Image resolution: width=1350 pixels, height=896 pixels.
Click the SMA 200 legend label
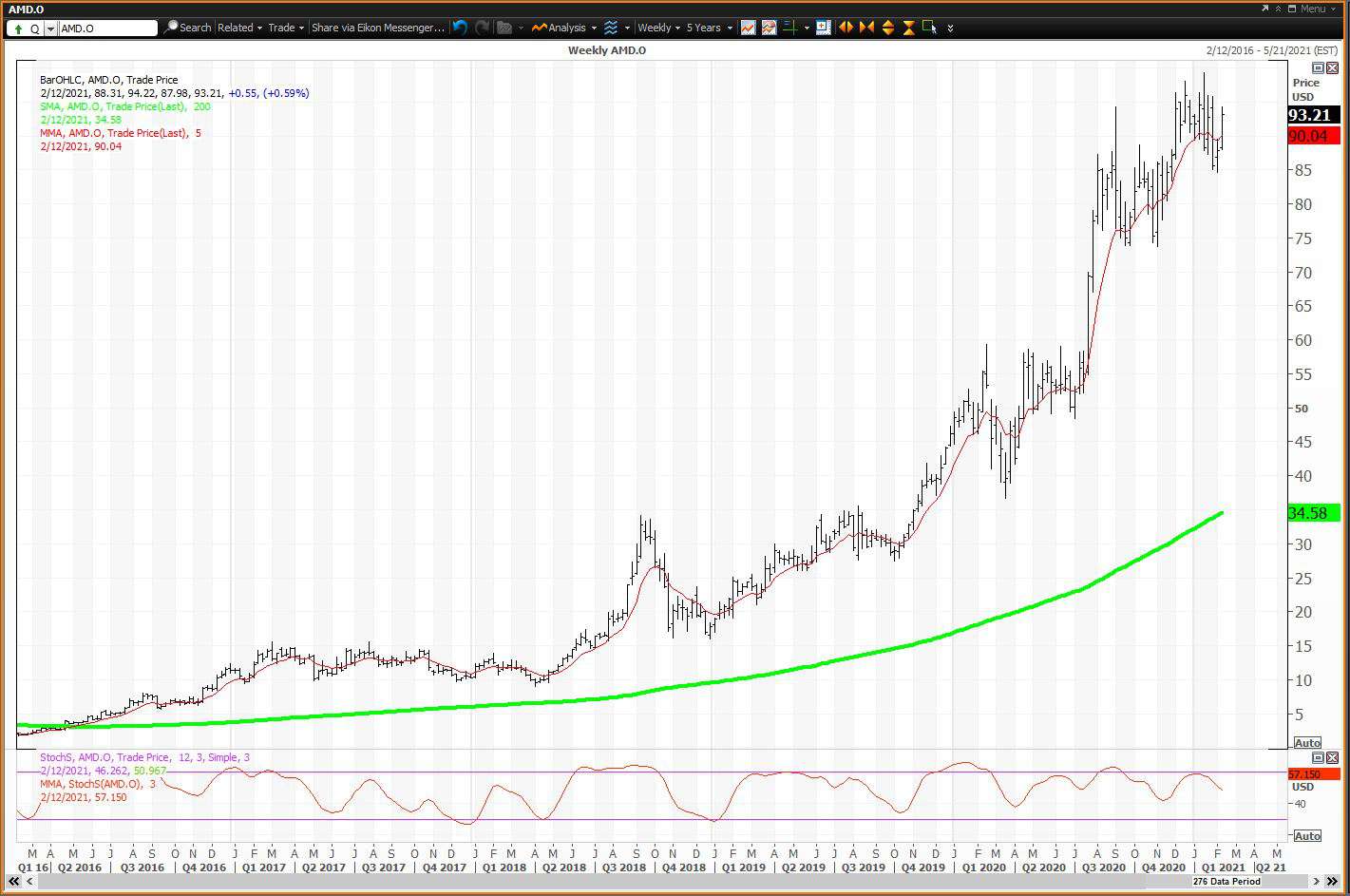(125, 106)
